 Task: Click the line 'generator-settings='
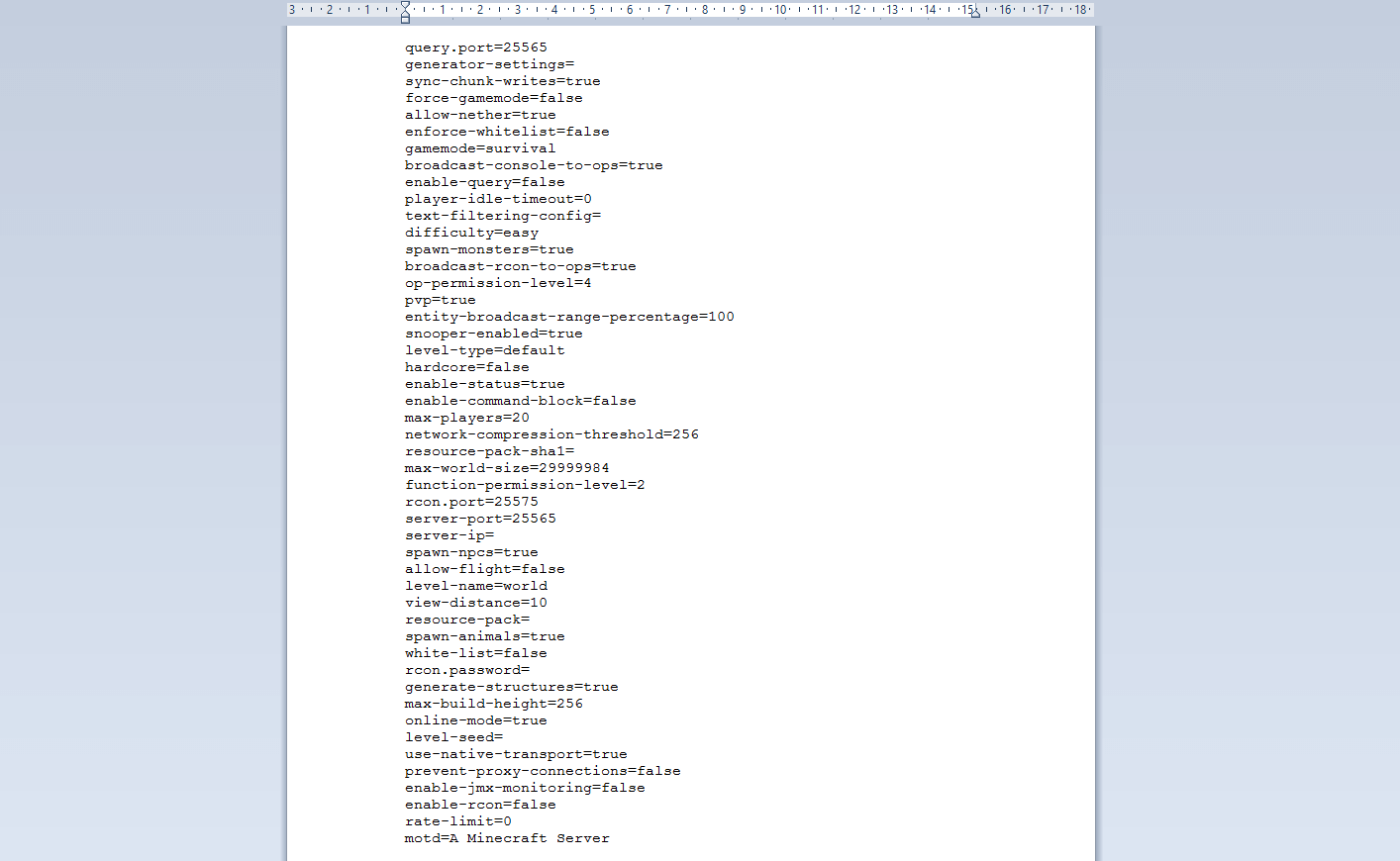point(489,64)
